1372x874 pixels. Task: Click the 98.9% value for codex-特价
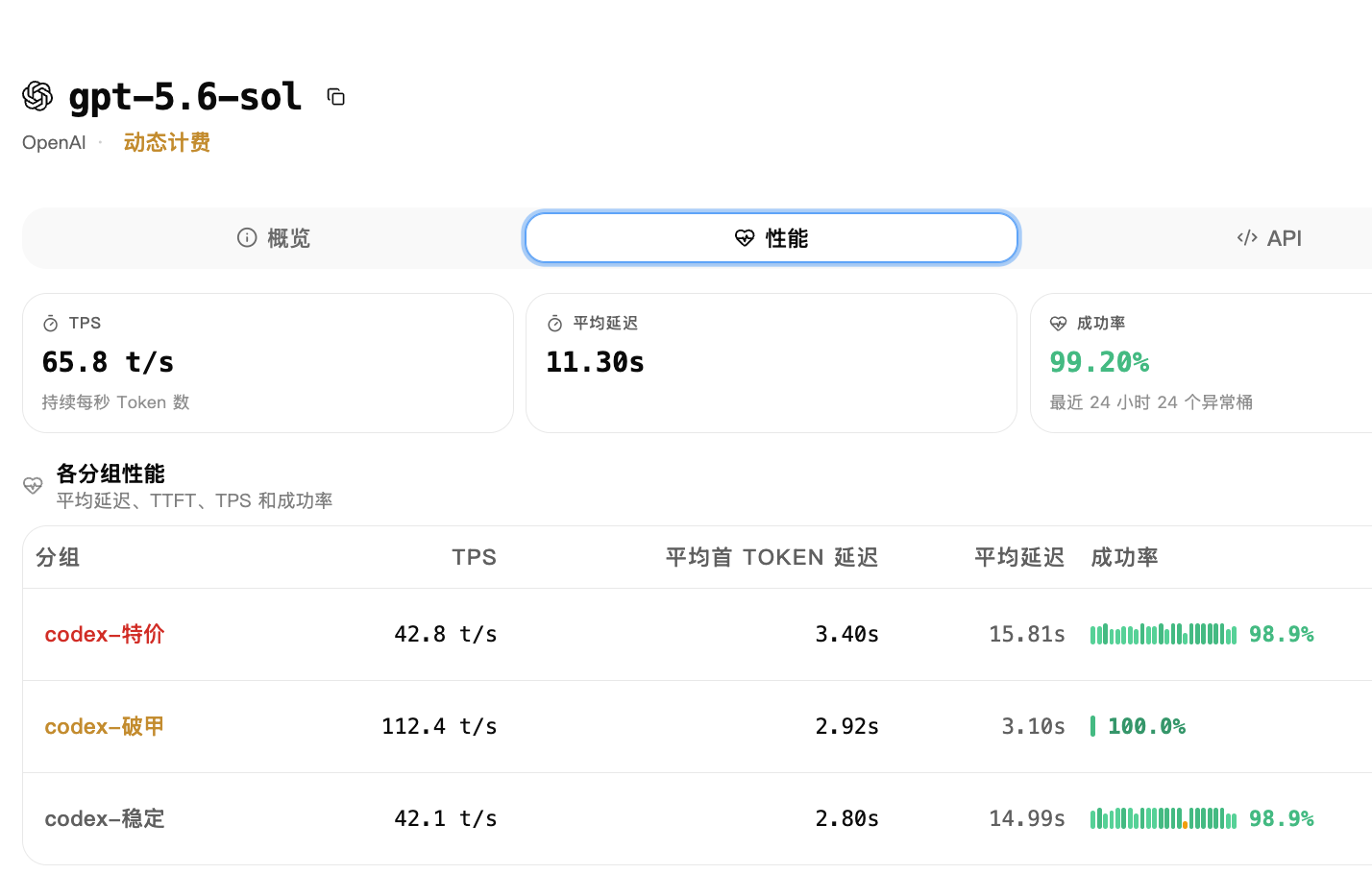1282,634
